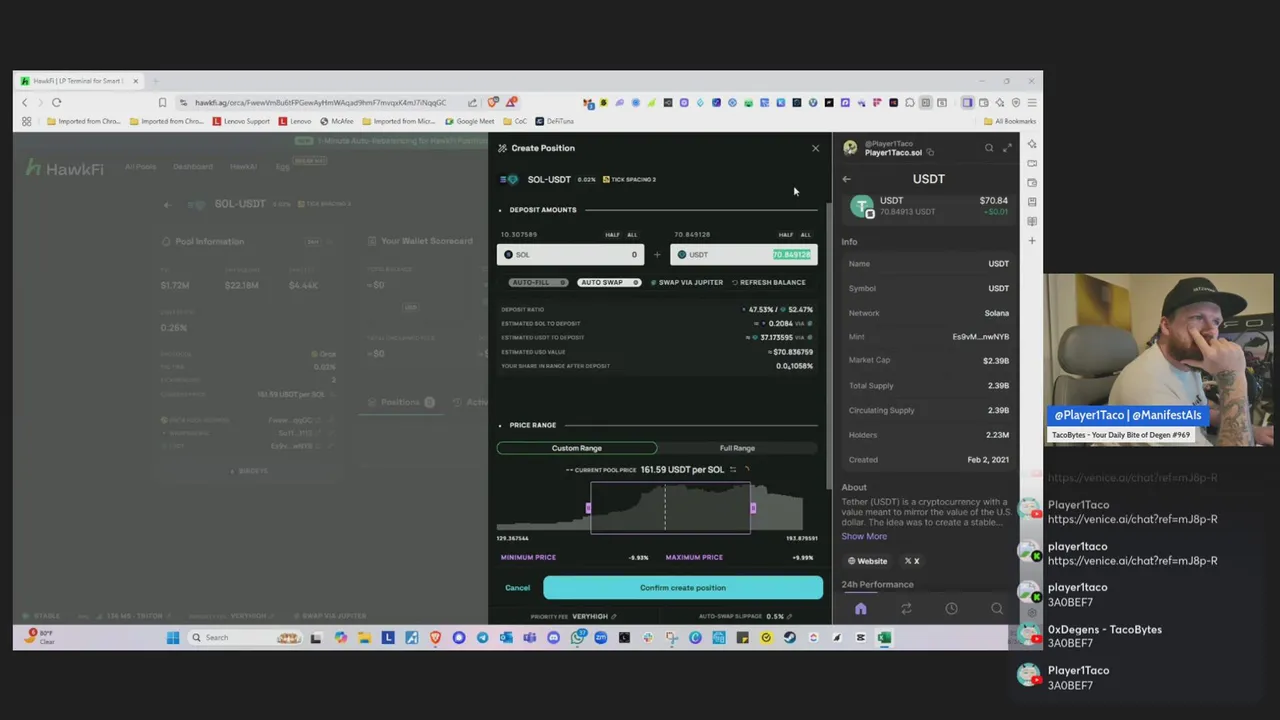Click the USDT amount input field

[743, 255]
